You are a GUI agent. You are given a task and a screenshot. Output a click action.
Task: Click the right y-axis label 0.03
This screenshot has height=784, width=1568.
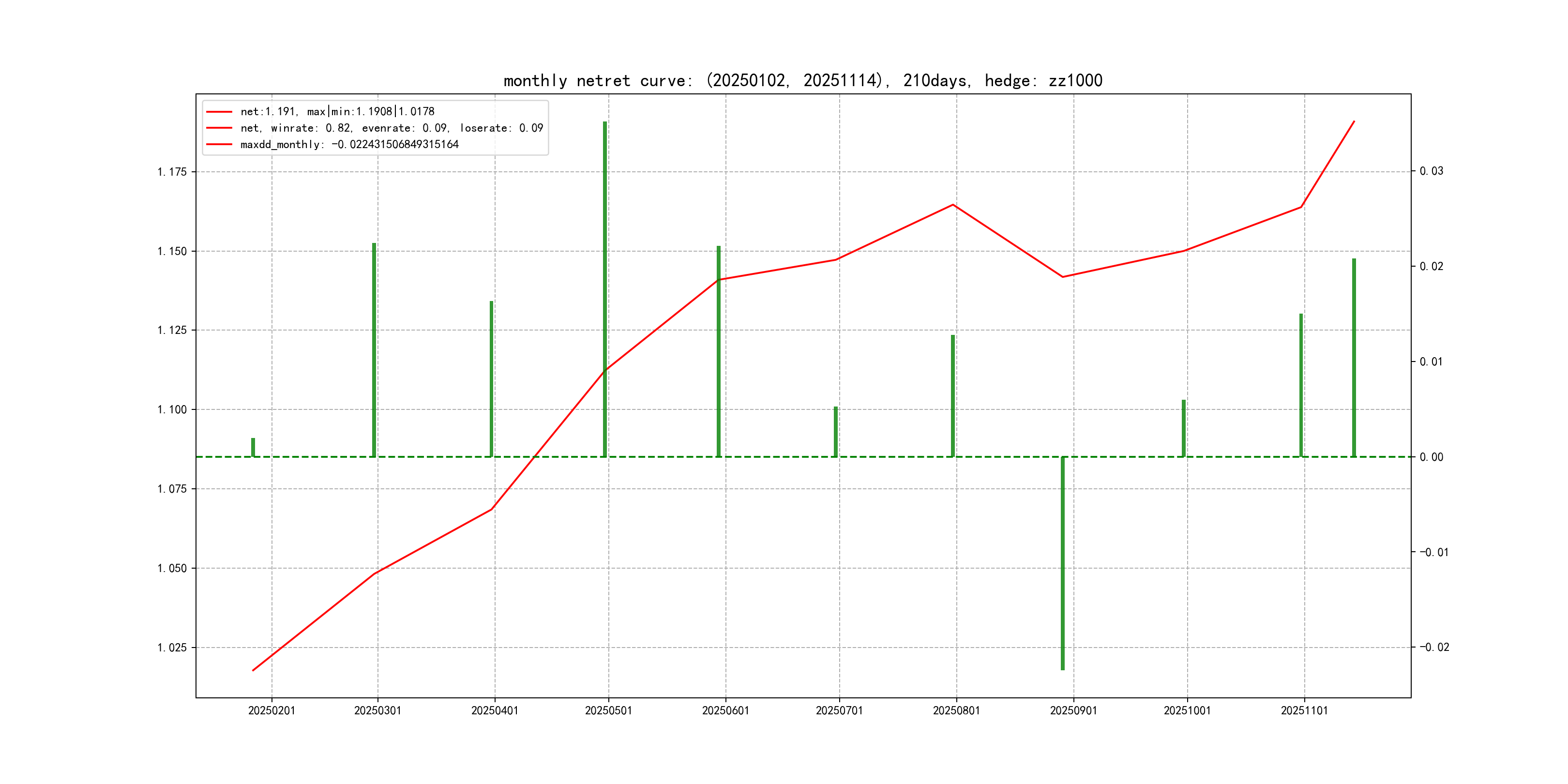(1431, 171)
